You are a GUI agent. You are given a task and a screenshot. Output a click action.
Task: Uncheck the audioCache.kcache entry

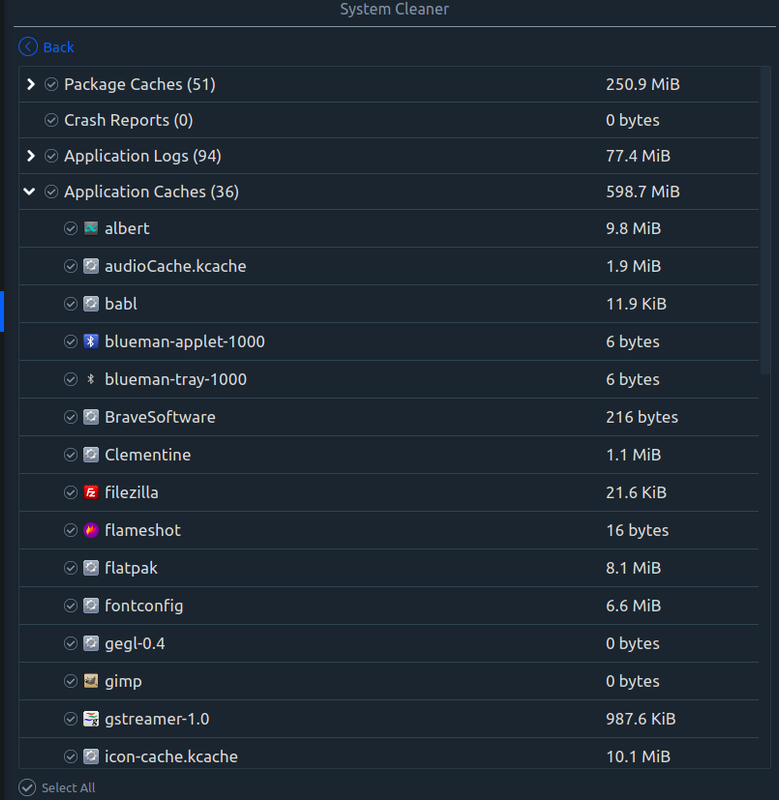[x=70, y=266]
